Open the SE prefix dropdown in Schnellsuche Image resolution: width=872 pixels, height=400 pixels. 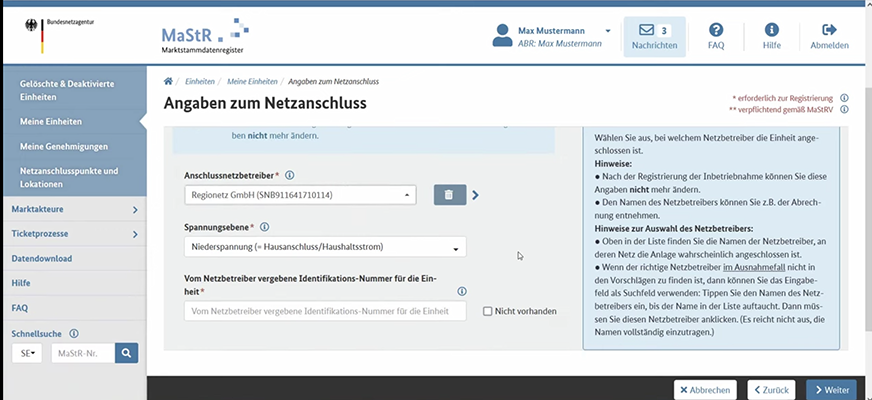coord(27,353)
